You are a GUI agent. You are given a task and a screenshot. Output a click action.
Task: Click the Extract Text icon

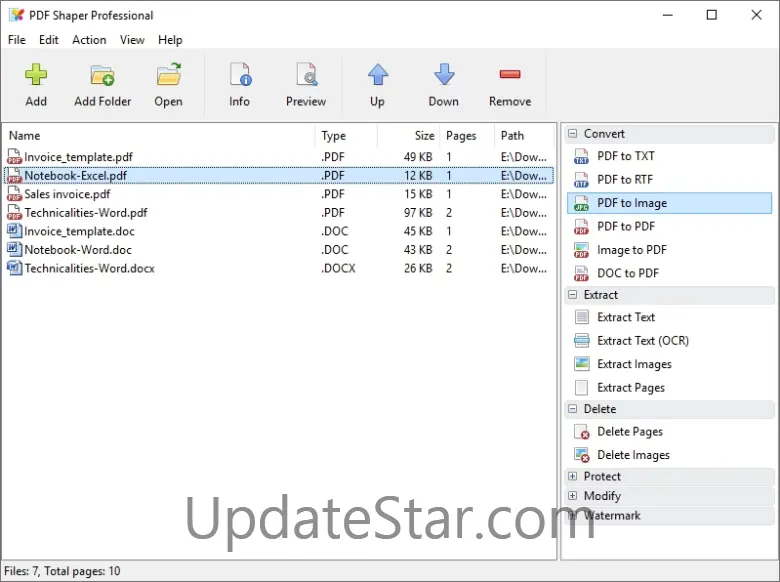[581, 317]
